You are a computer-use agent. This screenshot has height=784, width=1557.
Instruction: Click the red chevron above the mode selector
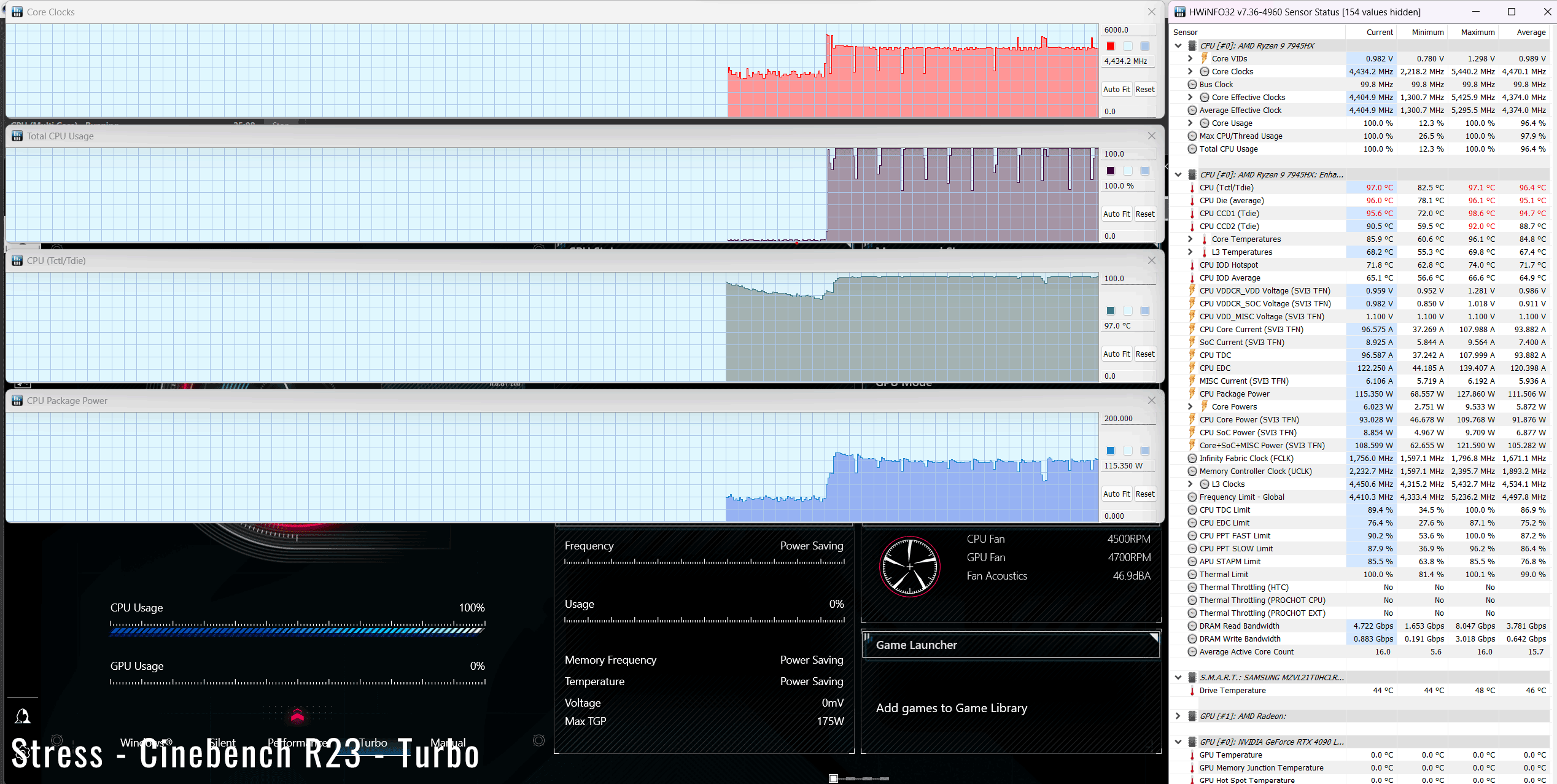[x=297, y=715]
